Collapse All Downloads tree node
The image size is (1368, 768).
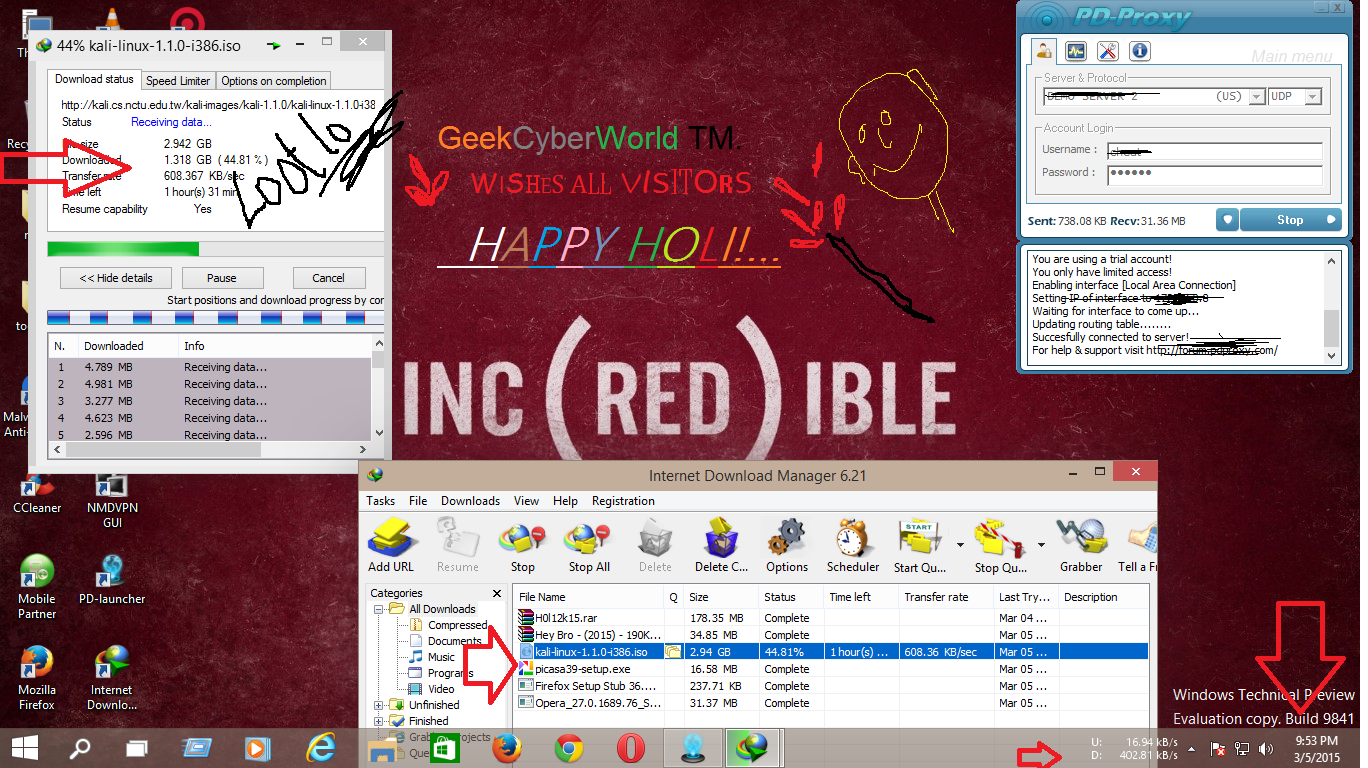tap(379, 609)
